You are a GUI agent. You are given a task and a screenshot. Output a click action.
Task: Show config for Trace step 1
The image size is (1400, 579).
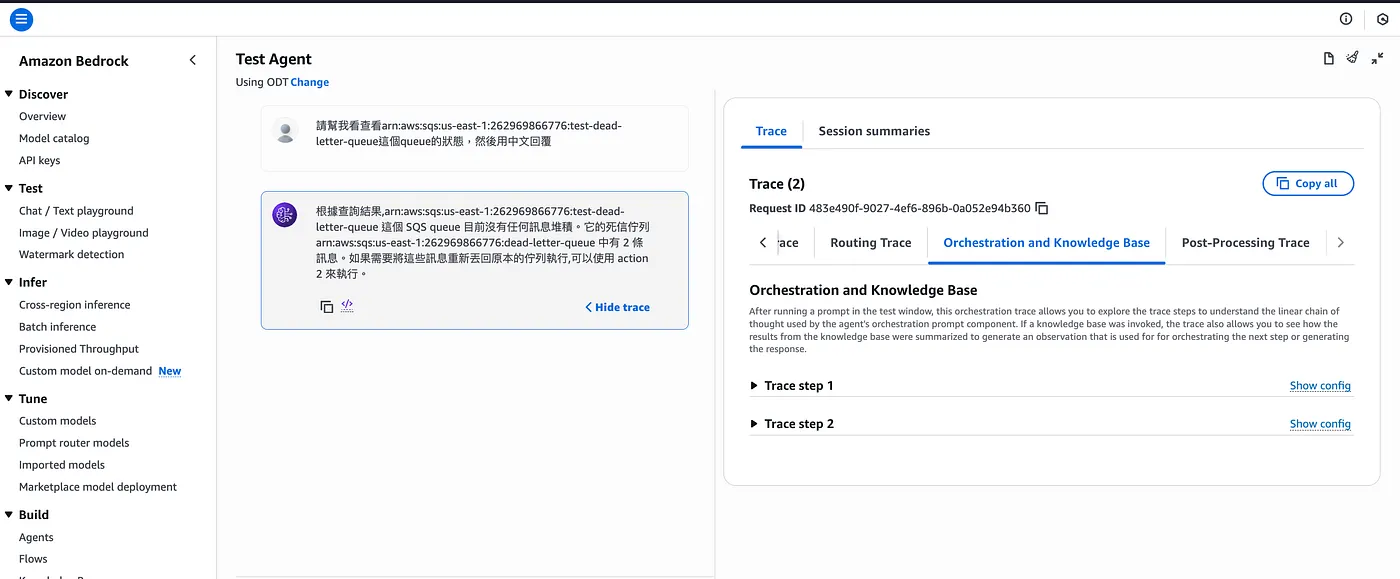click(1320, 386)
